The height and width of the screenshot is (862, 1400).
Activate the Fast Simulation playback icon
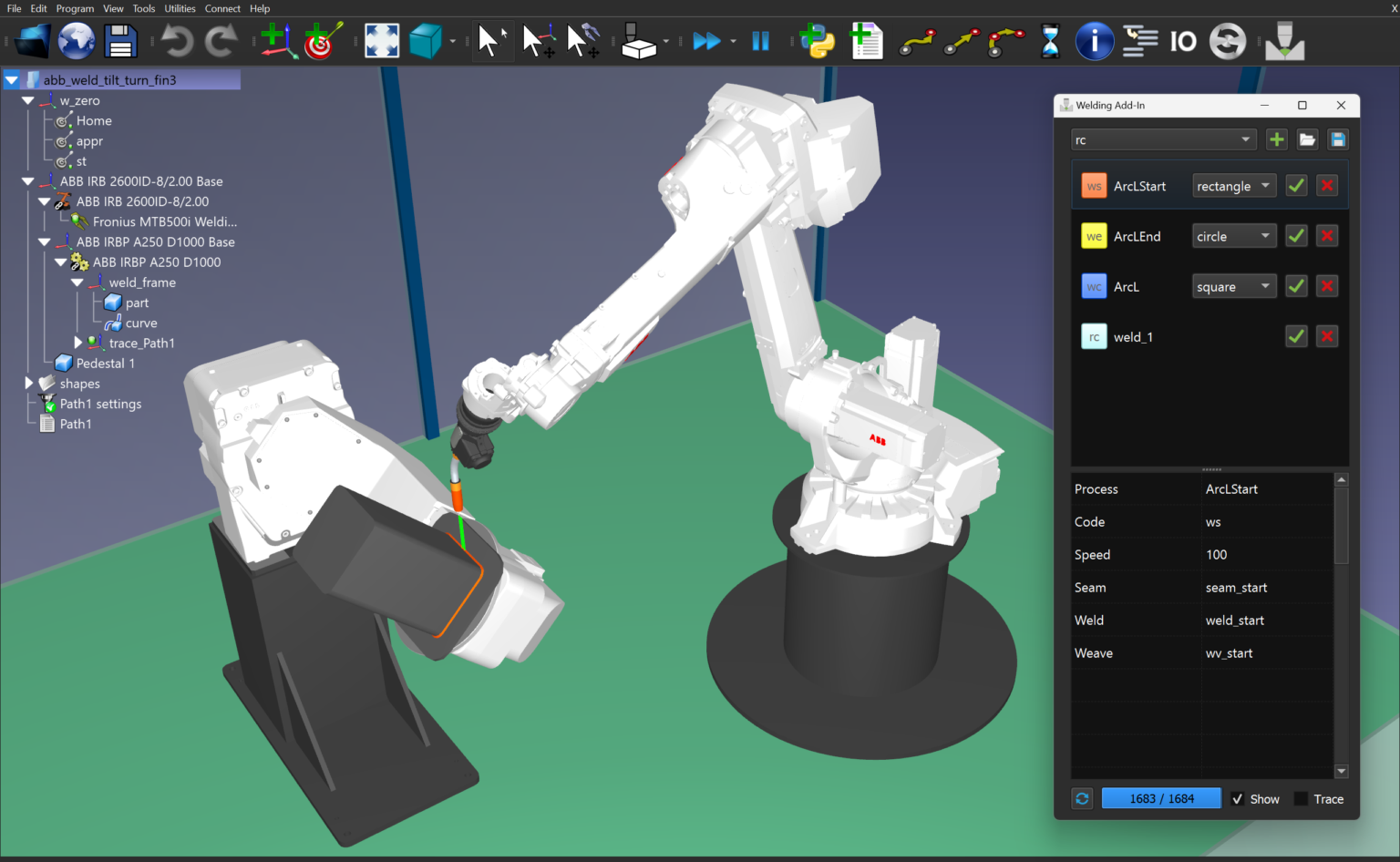pos(709,40)
